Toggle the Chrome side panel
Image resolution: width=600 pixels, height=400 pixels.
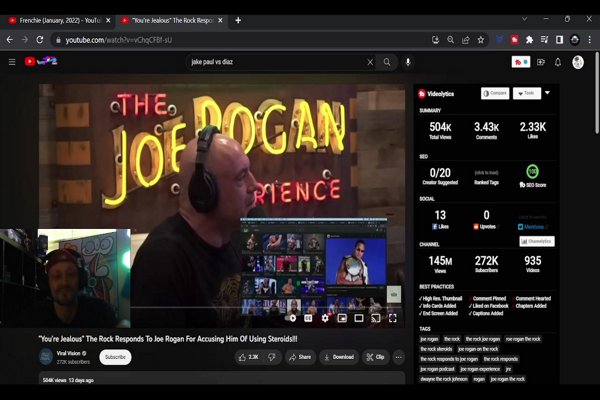(x=559, y=40)
